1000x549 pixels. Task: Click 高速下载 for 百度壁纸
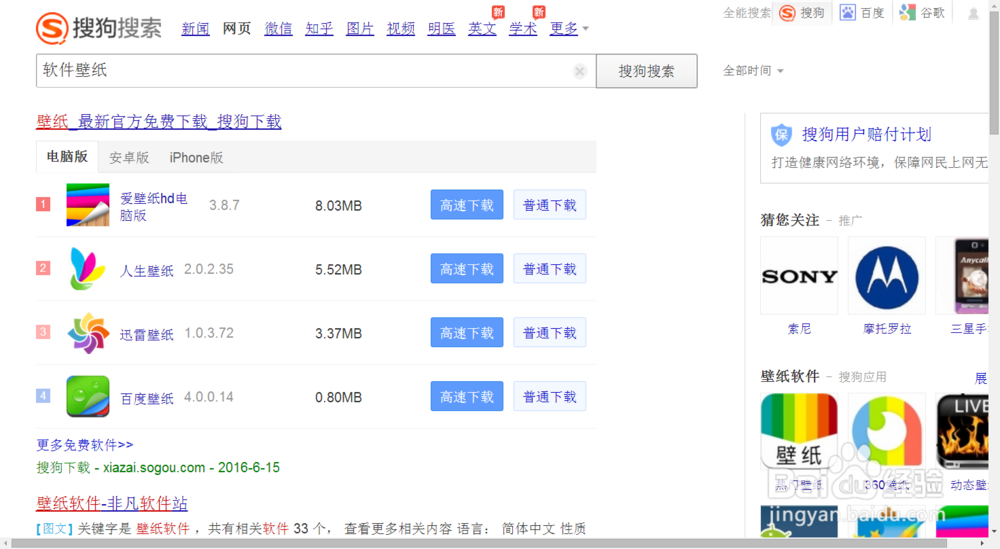467,396
